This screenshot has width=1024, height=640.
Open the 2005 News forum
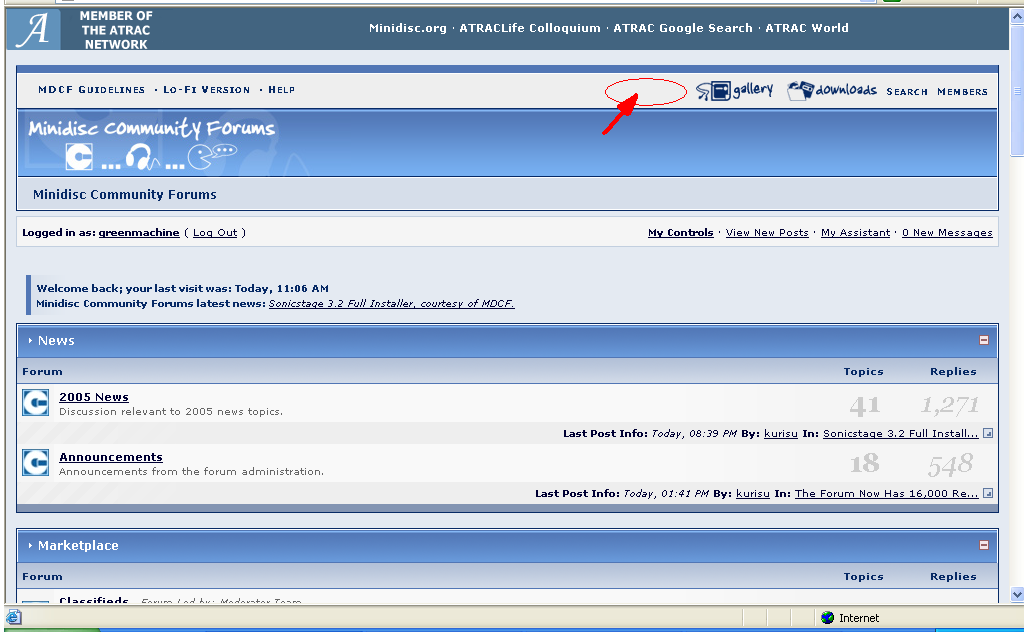coord(93,397)
